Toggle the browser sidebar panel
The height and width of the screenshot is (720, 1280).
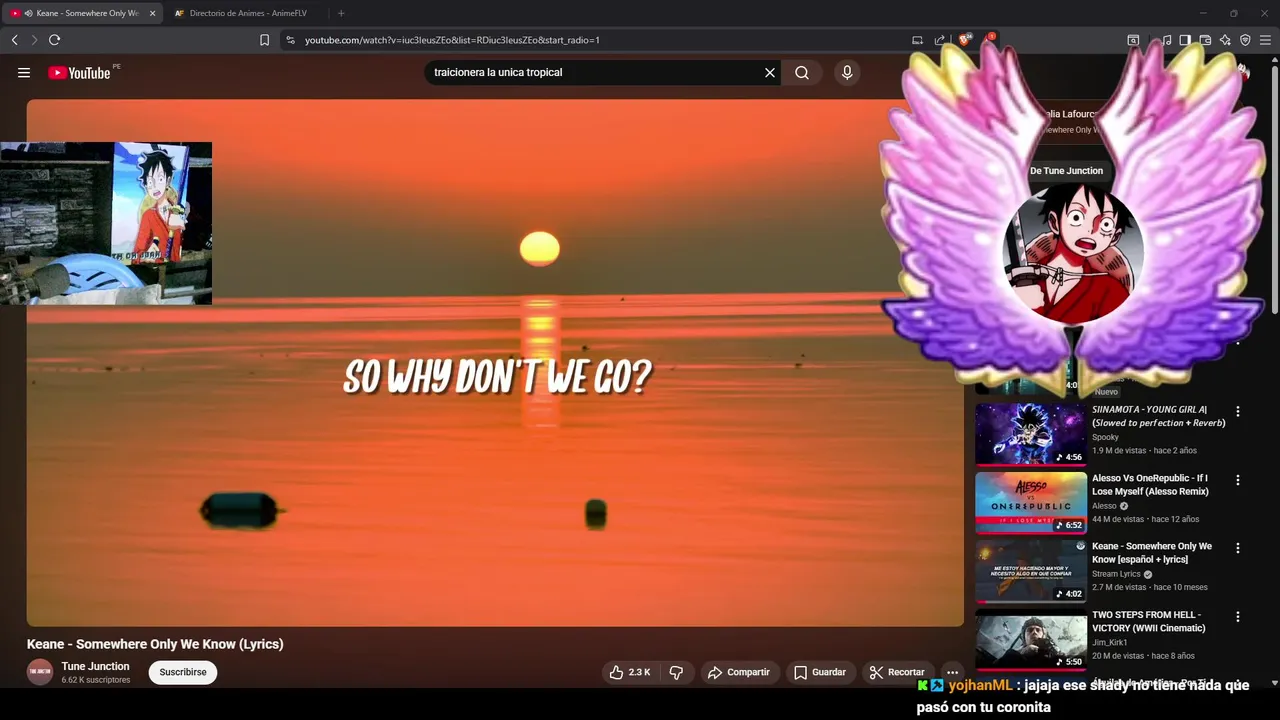tap(1185, 40)
